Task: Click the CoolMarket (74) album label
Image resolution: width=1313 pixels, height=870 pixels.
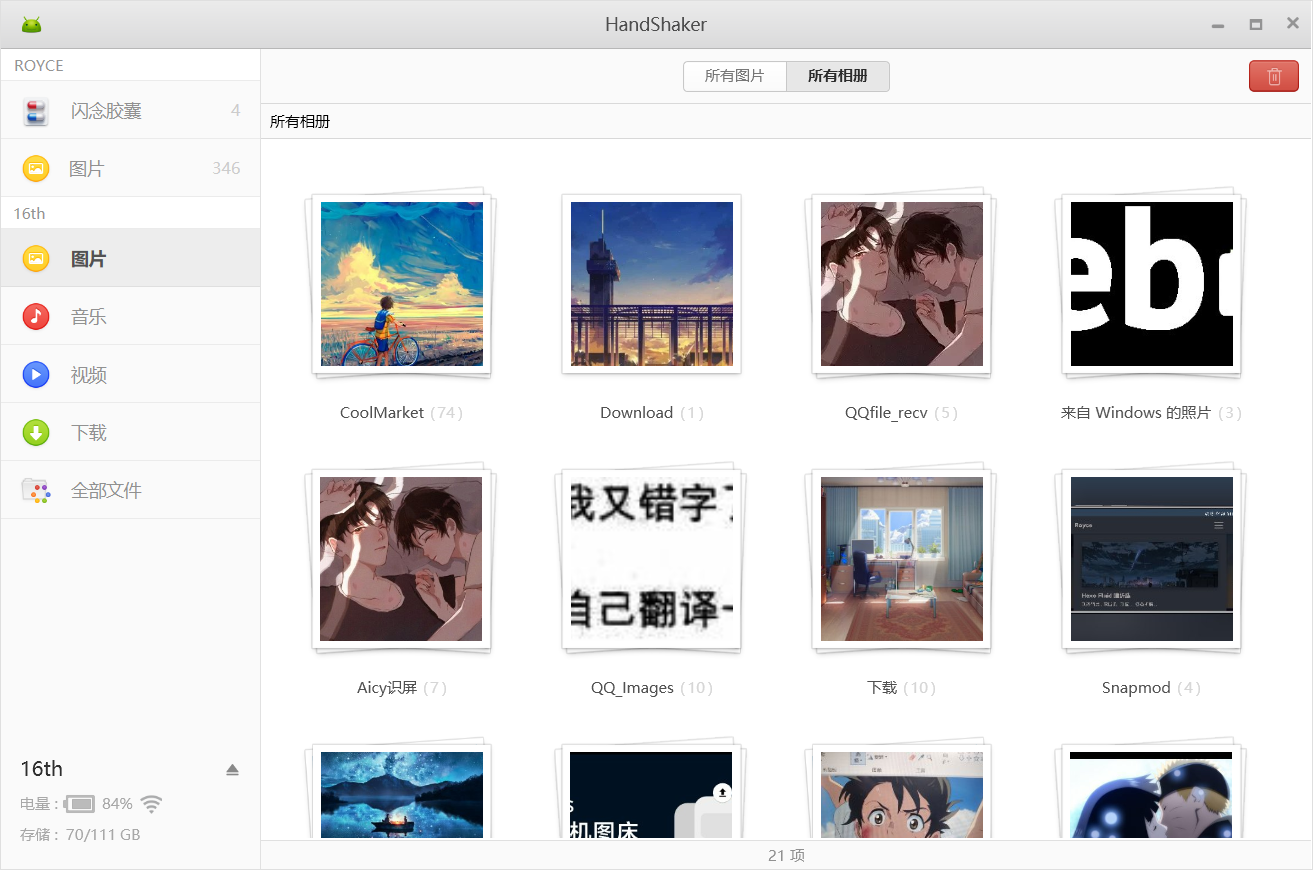Action: tap(402, 413)
